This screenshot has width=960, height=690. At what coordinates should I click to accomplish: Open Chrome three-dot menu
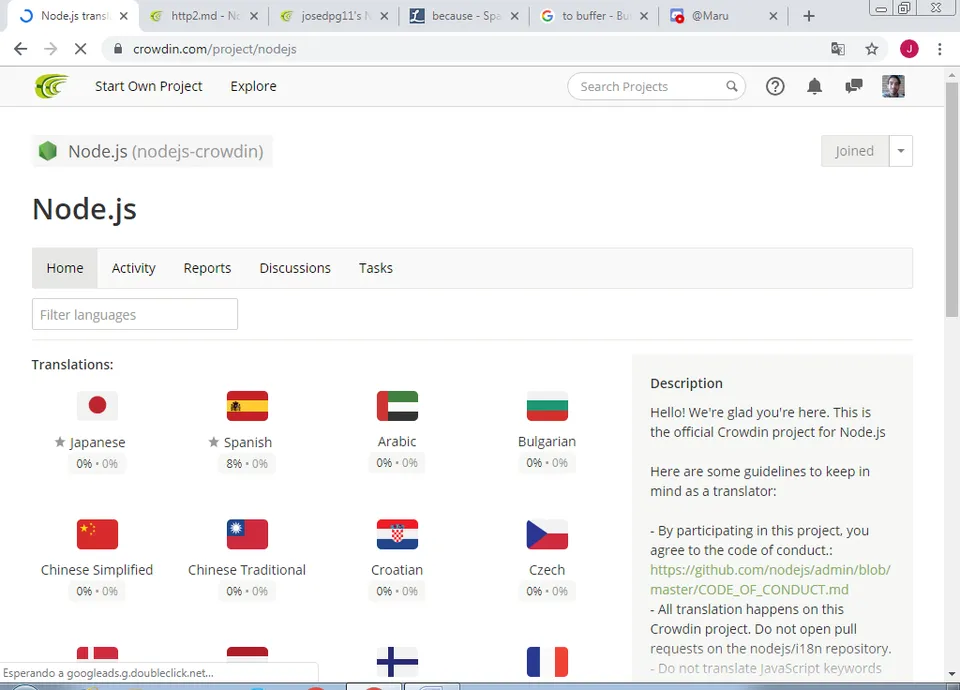(x=940, y=49)
